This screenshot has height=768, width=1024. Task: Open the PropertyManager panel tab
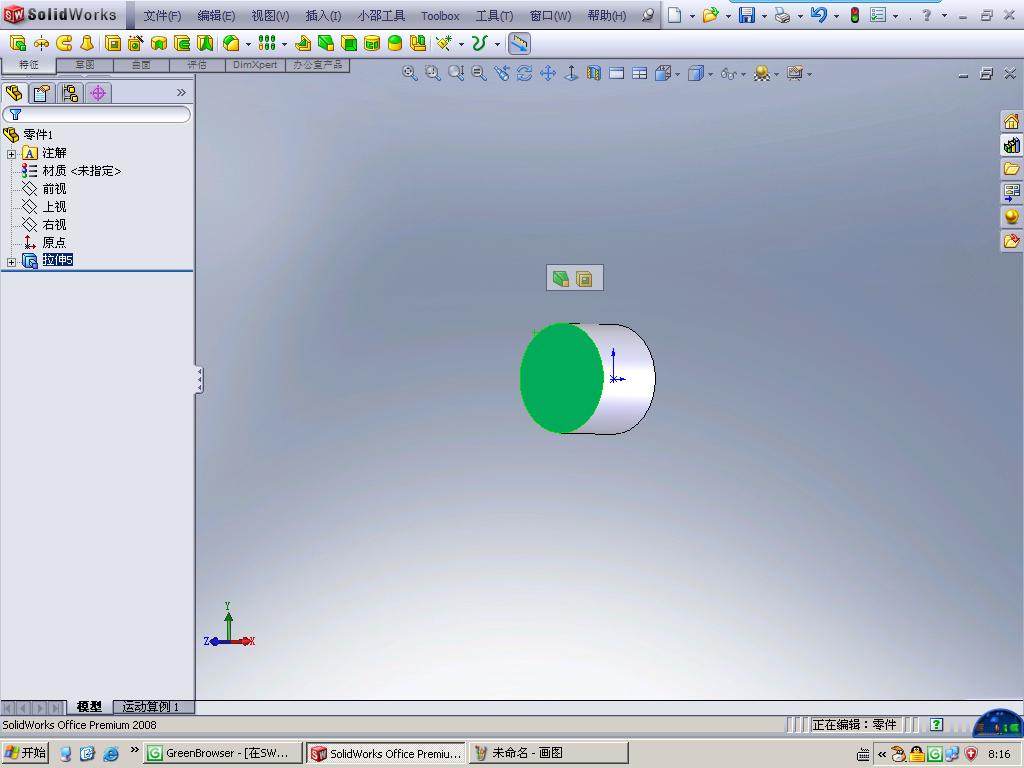click(x=42, y=93)
